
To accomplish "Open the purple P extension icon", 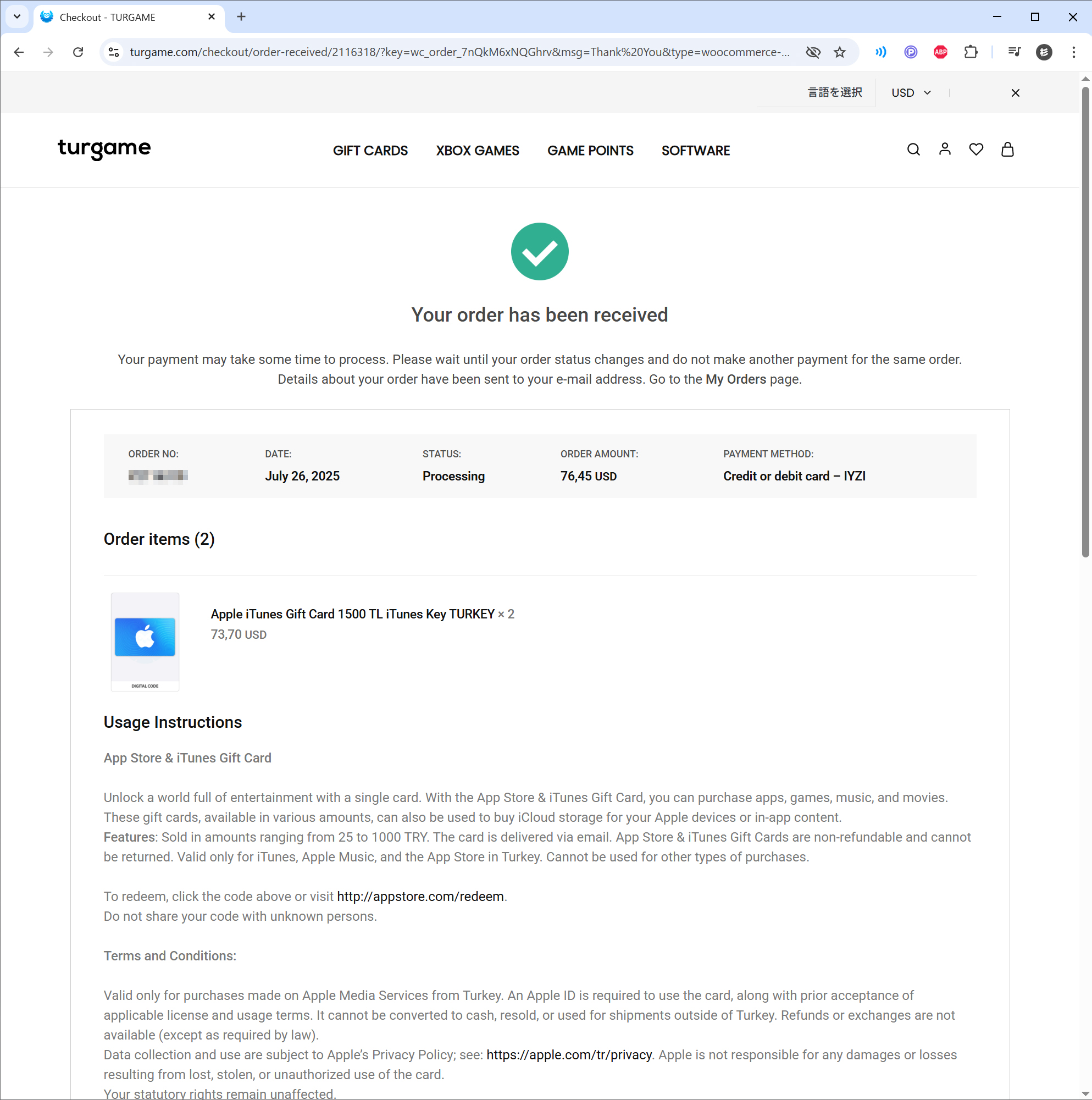I will [x=911, y=52].
